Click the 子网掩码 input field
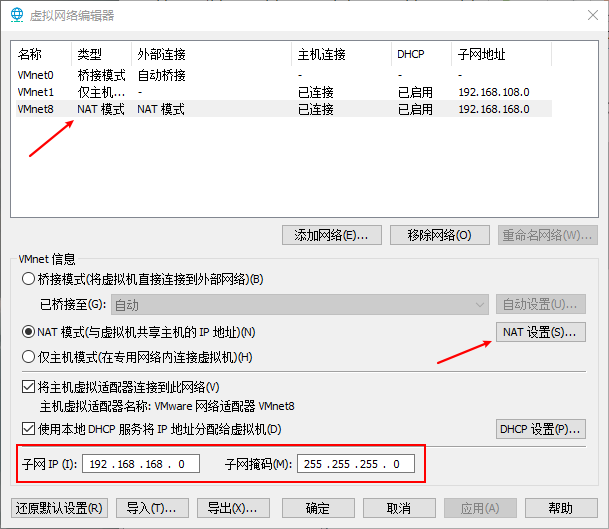 click(x=356, y=464)
